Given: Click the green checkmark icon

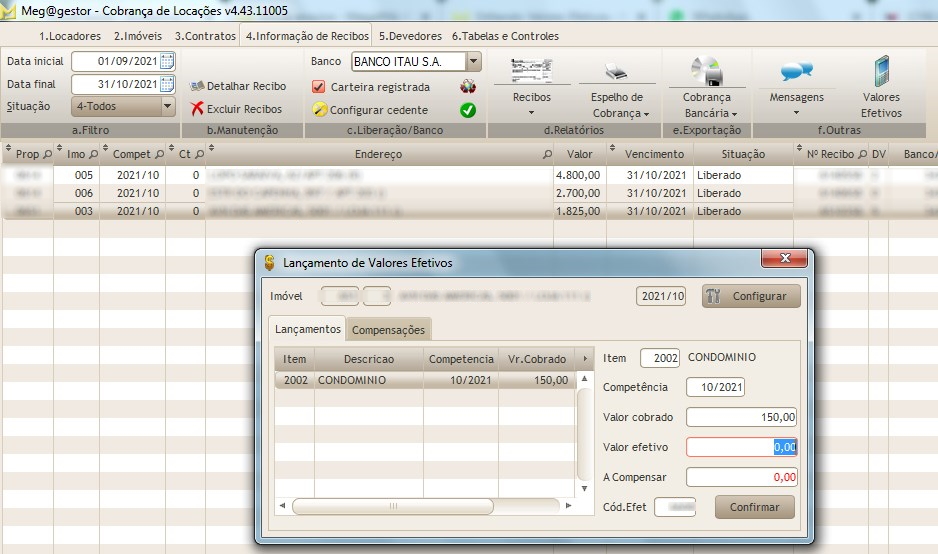Looking at the screenshot, I should [467, 110].
